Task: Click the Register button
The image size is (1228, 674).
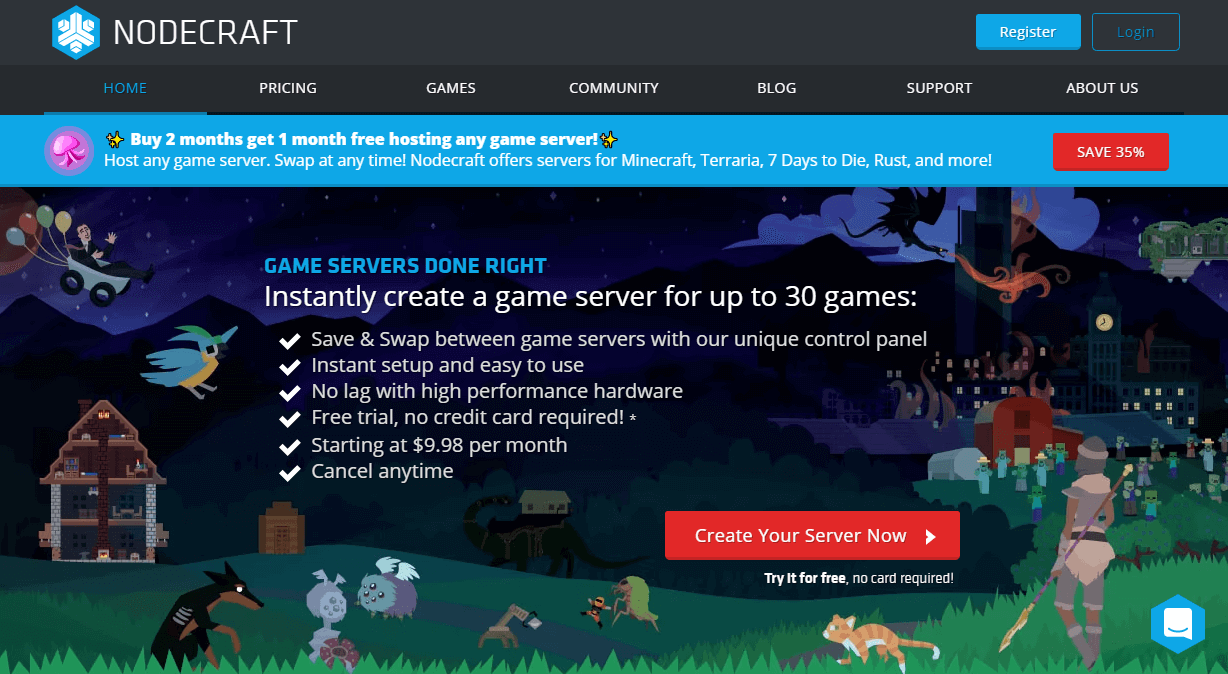Action: 1028,32
